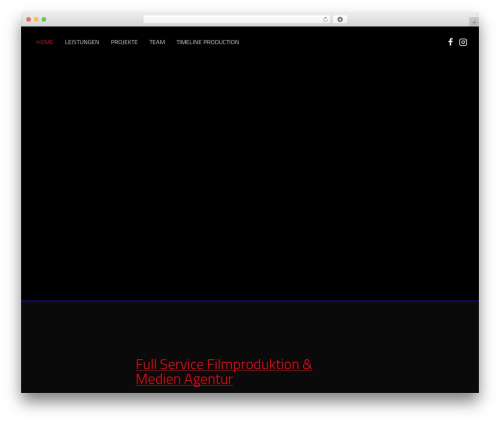Open the TIMELINE PRODUCTION menu item
The height and width of the screenshot is (423, 500).
click(208, 42)
